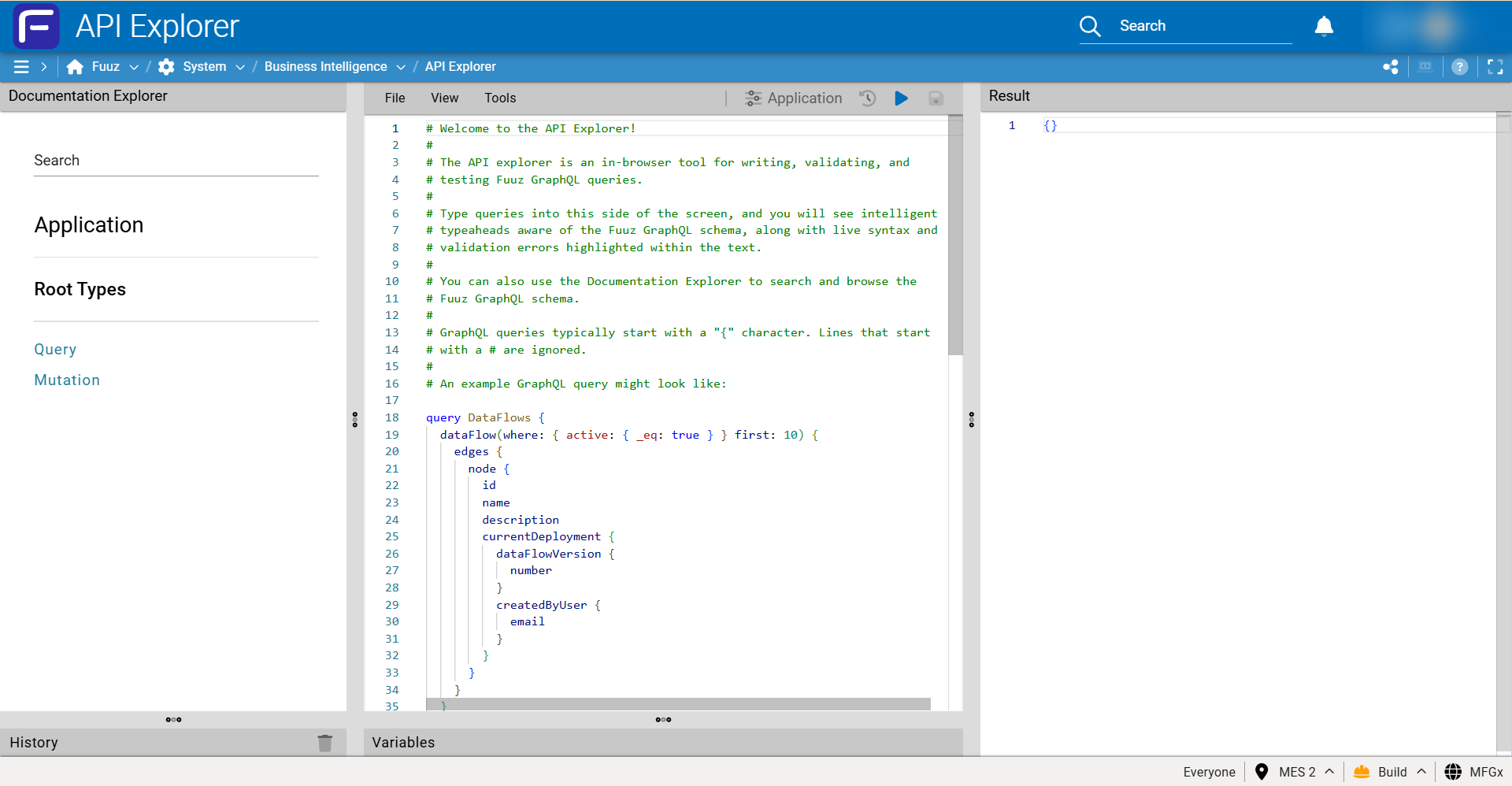Viewport: 1512px width, 786px height.
Task: Open the File menu
Action: (x=395, y=98)
